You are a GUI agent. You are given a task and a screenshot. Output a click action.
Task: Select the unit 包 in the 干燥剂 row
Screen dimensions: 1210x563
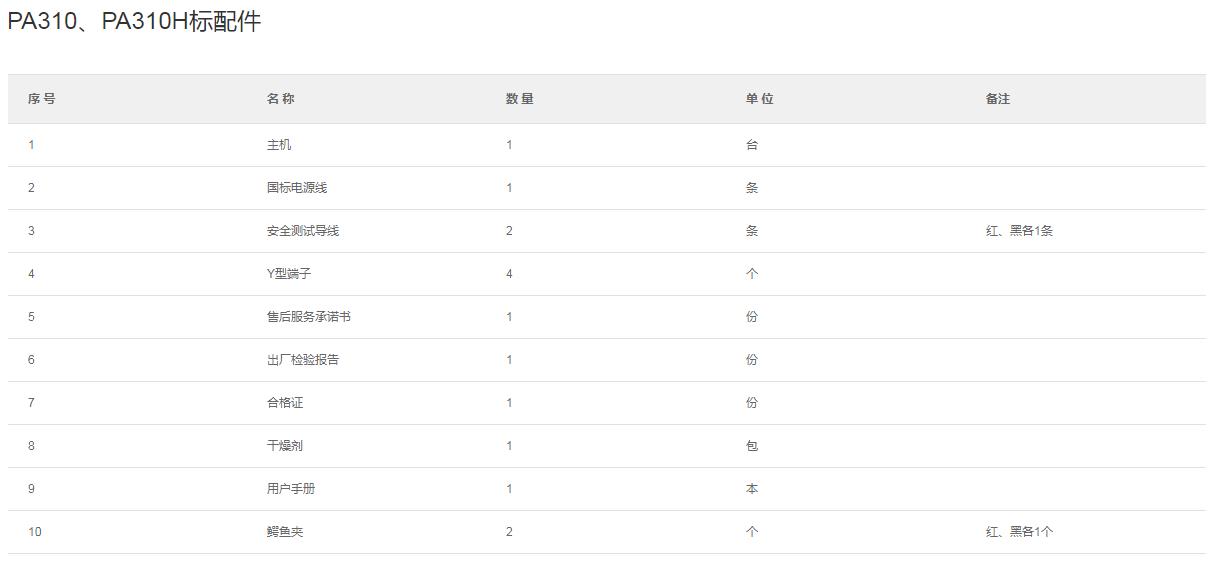[752, 446]
